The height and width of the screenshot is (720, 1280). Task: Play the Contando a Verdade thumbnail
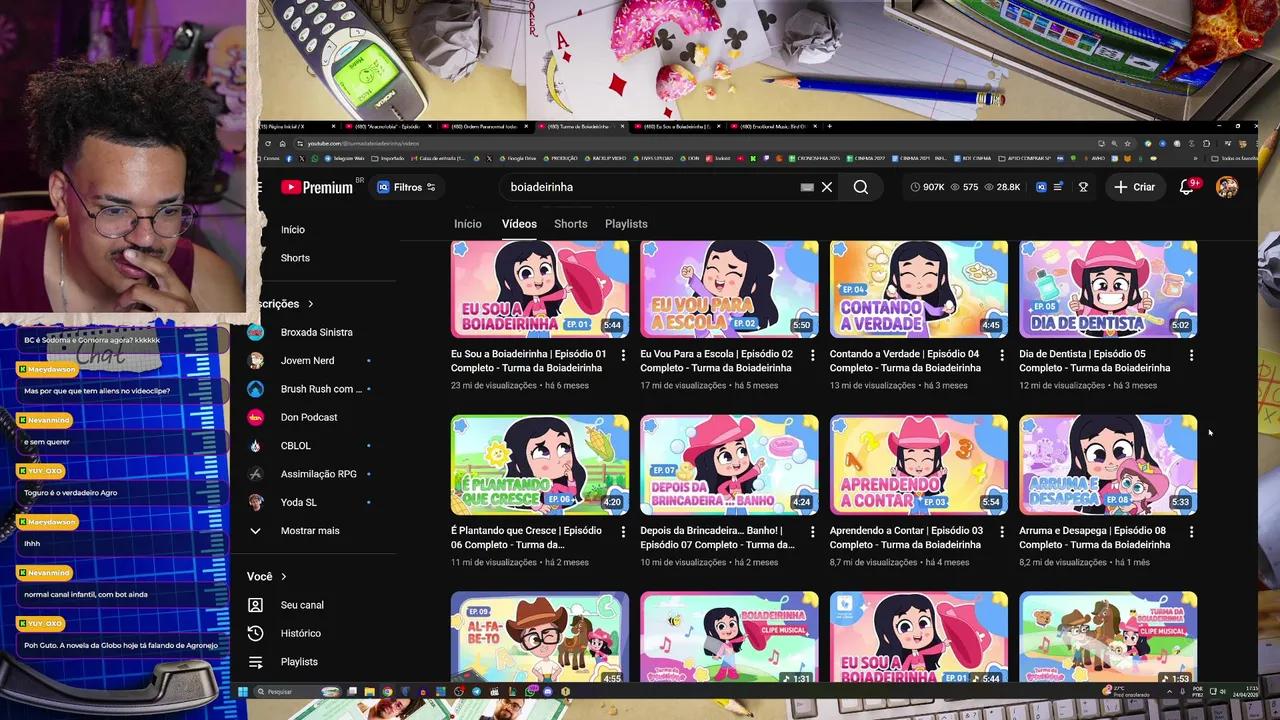tap(919, 288)
